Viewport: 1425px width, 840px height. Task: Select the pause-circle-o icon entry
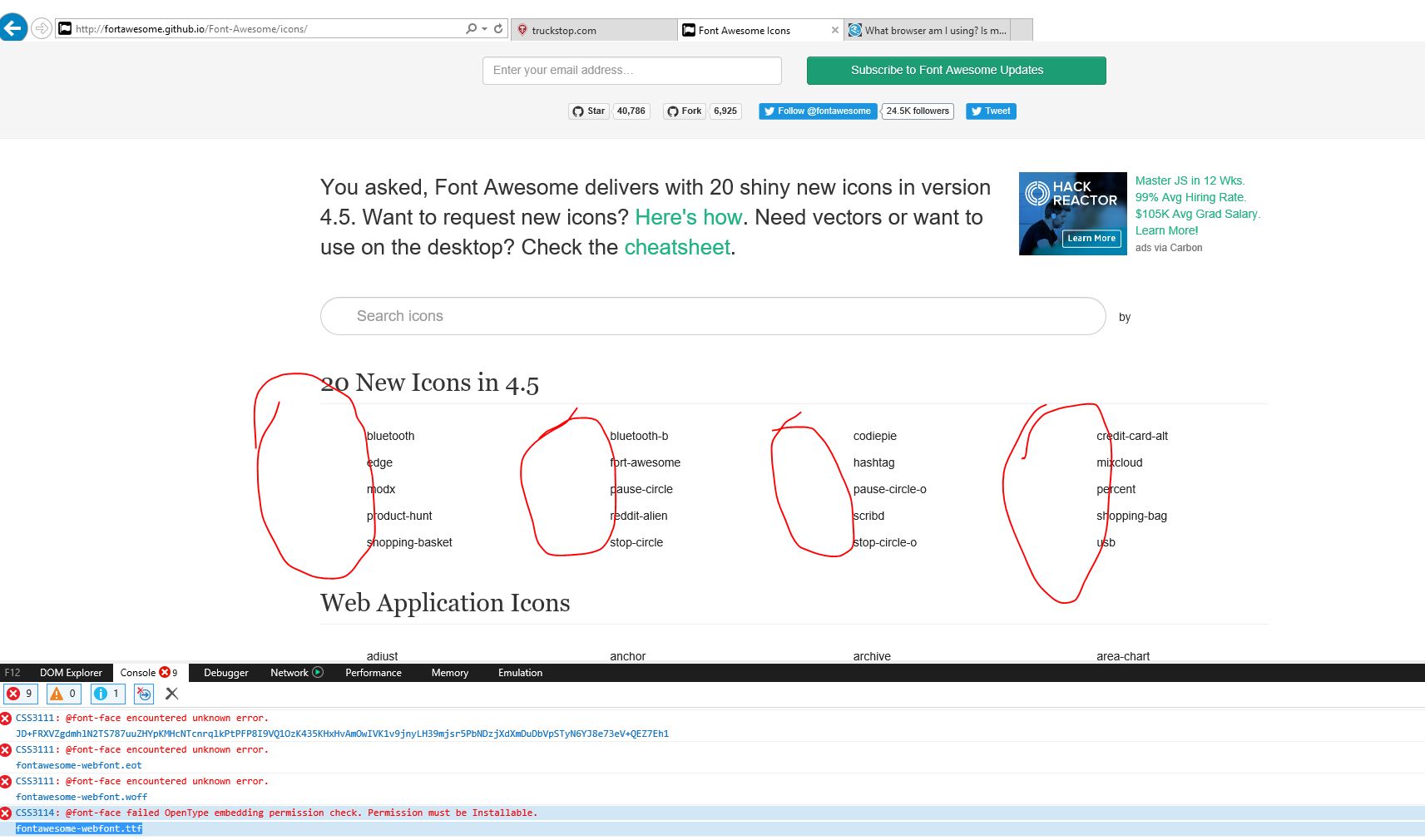tap(890, 489)
